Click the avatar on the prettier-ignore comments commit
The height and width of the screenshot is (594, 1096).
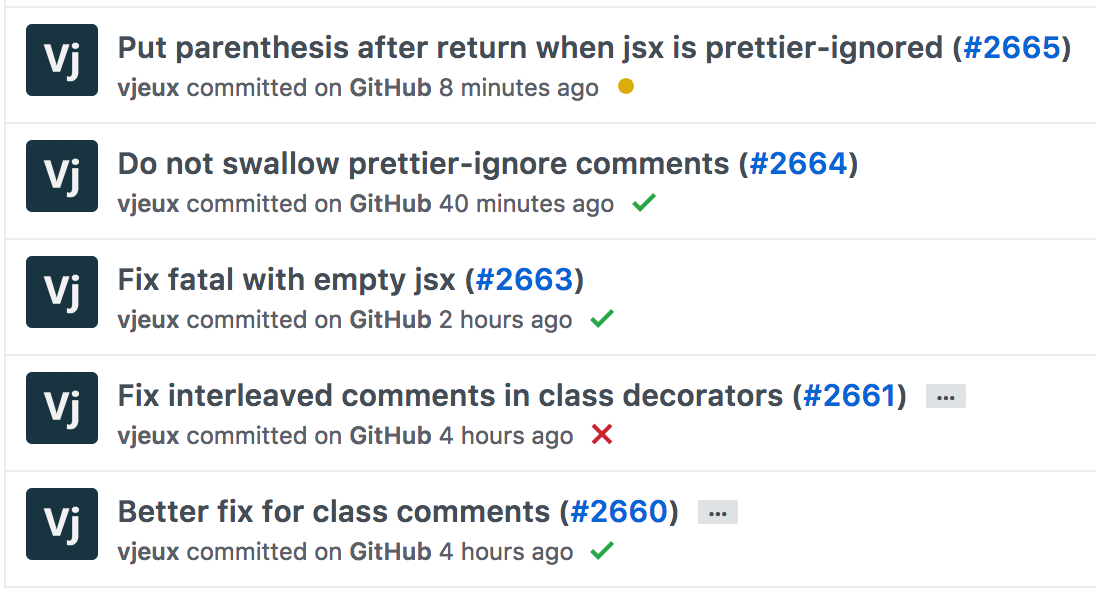[61, 176]
